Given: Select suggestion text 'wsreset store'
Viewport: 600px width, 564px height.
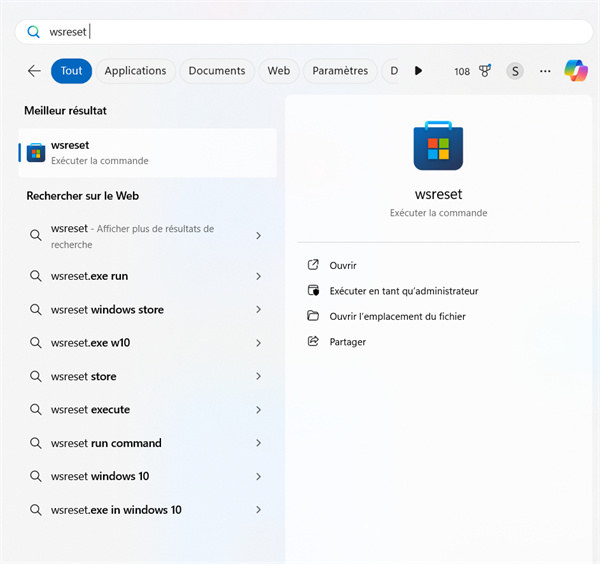Looking at the screenshot, I should pyautogui.click(x=83, y=376).
